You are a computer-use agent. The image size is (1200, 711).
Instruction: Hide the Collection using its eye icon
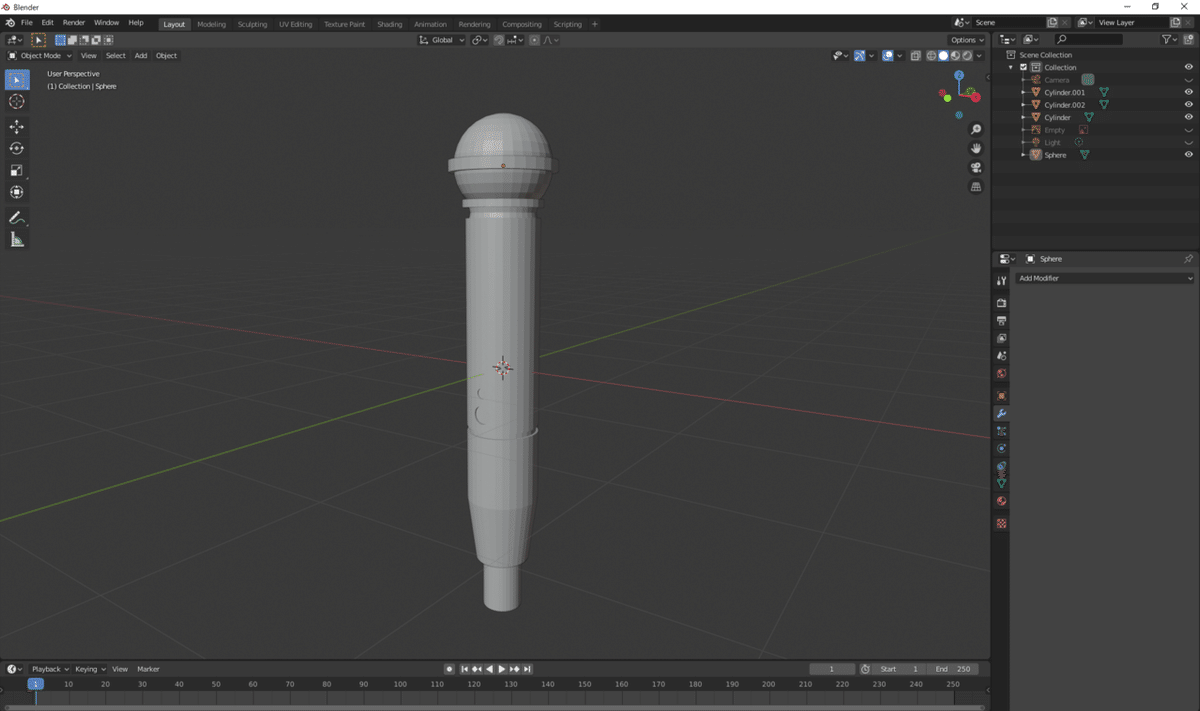tap(1189, 67)
